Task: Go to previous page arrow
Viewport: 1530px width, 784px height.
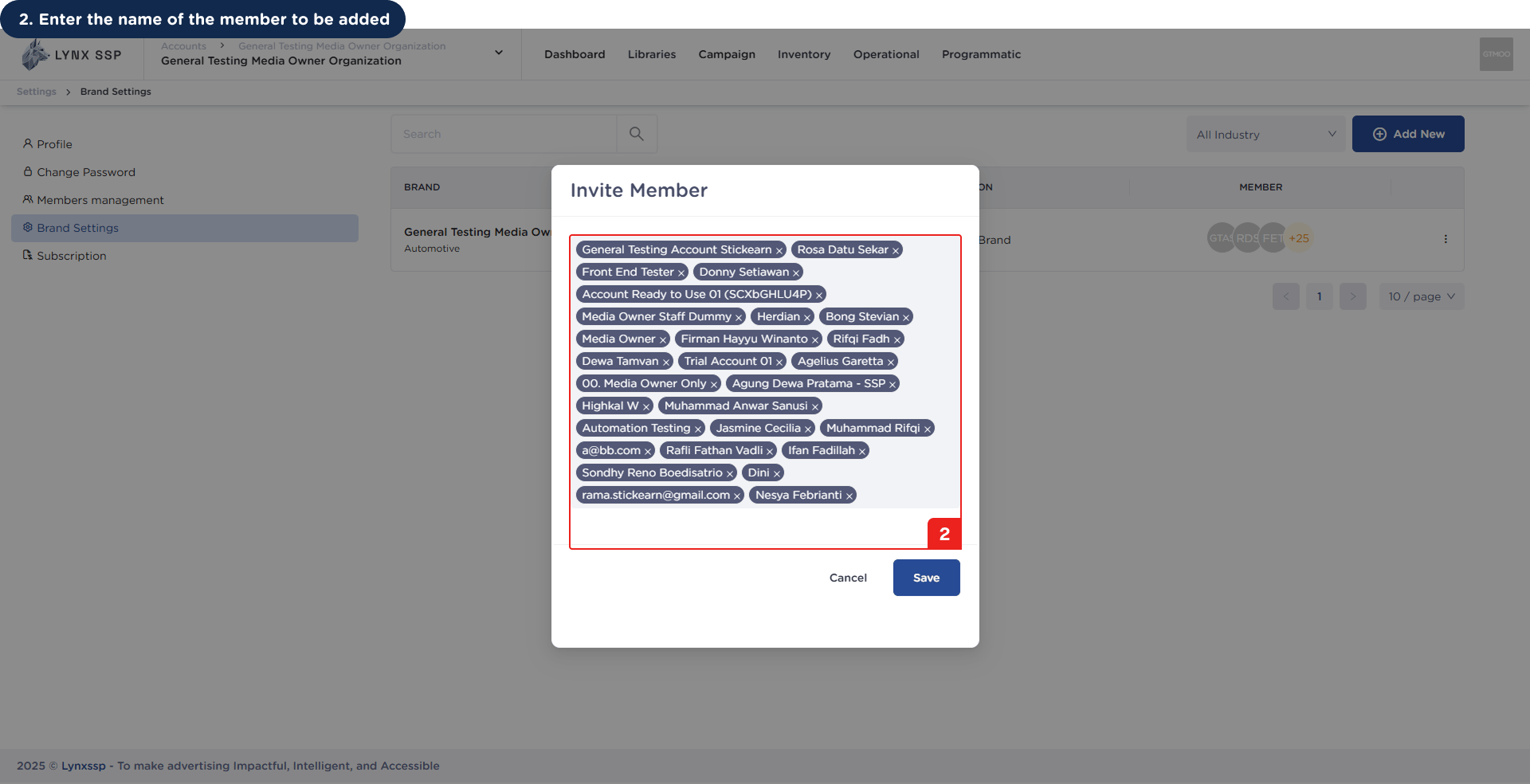Action: point(1286,296)
